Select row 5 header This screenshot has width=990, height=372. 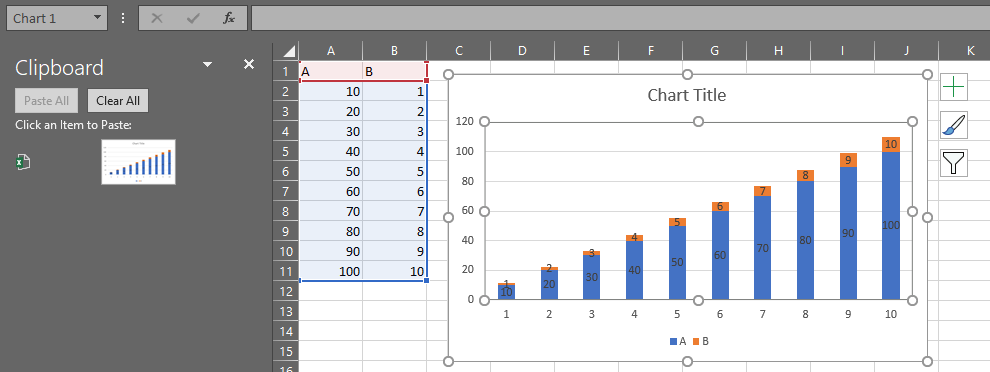285,152
